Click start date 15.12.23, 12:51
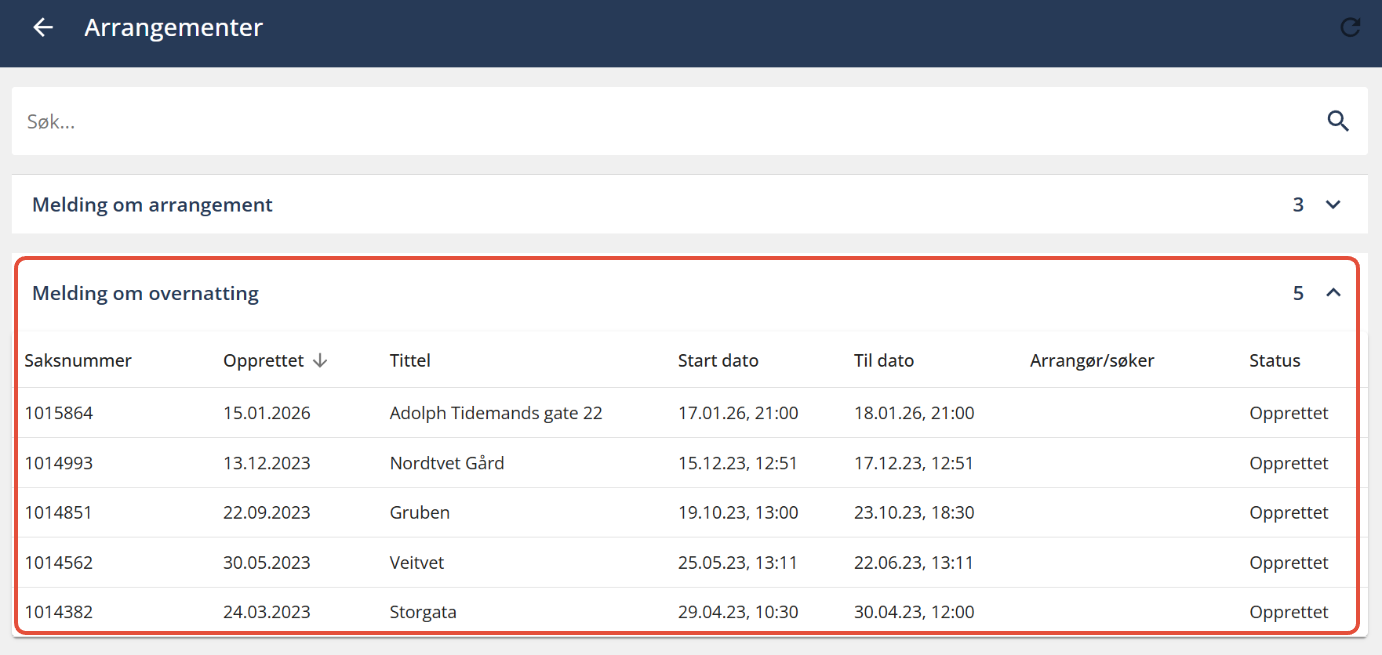This screenshot has width=1382, height=655. pos(738,463)
